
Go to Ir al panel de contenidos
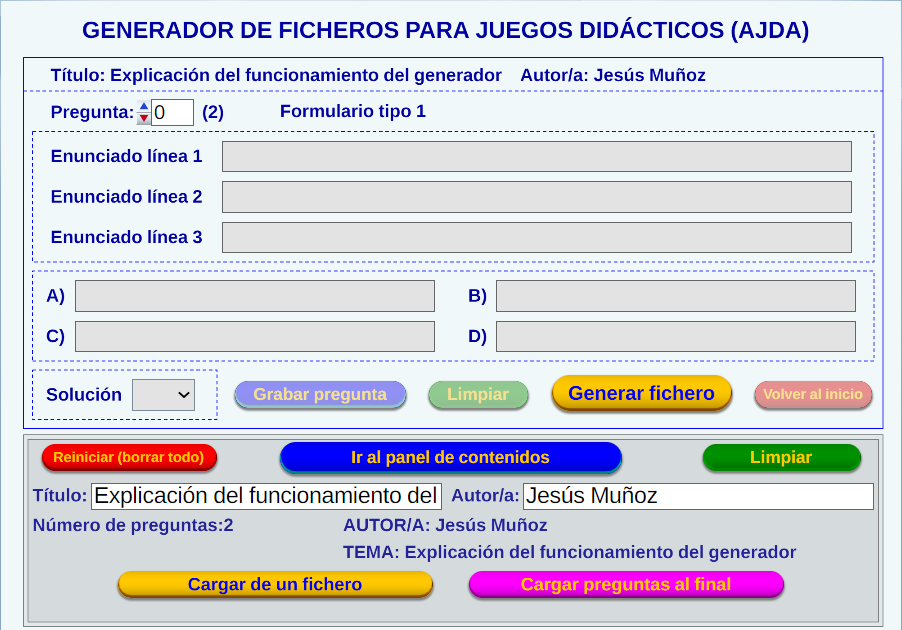450,457
